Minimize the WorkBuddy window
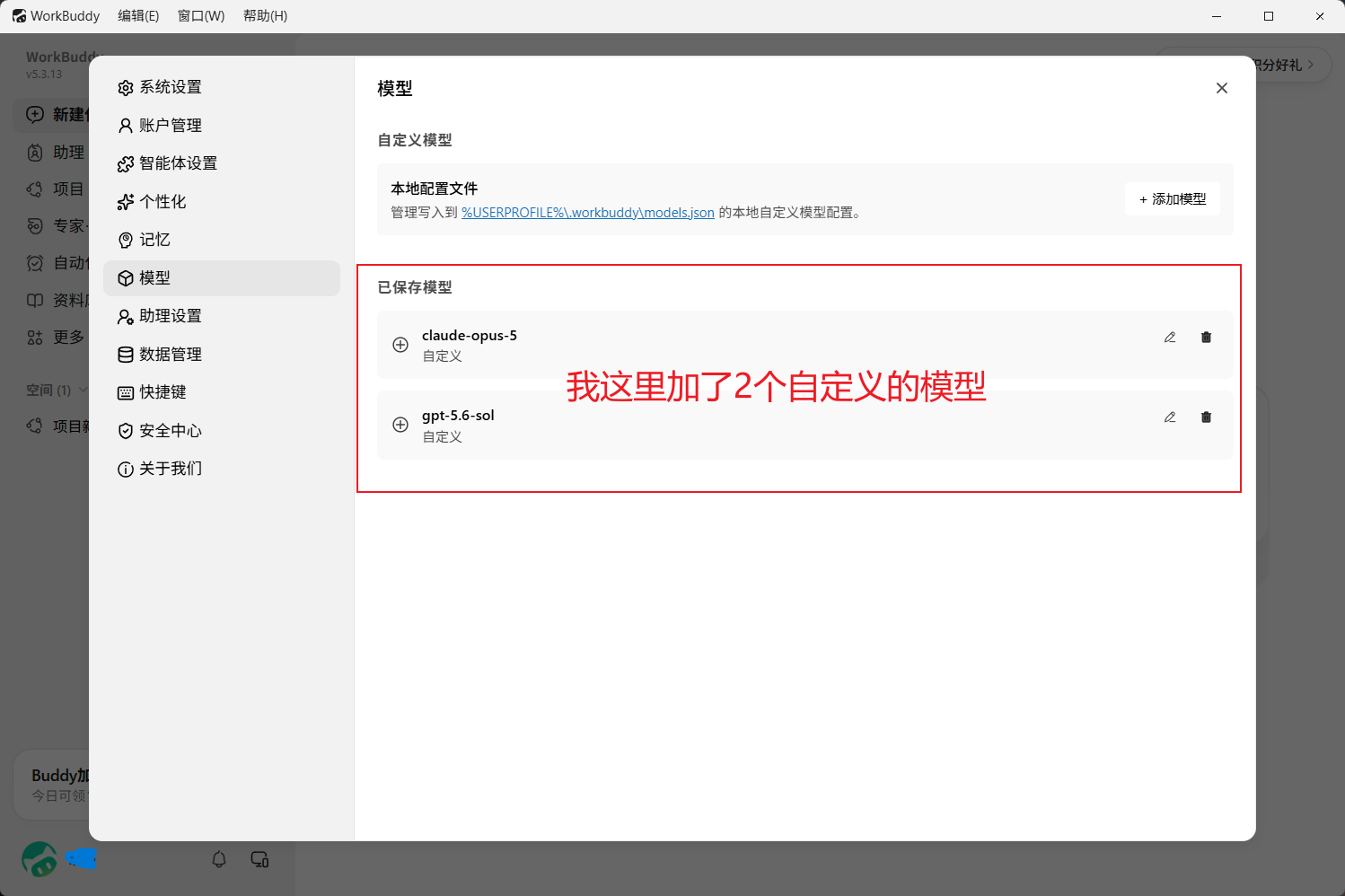Viewport: 1345px width, 896px height. click(x=1217, y=16)
